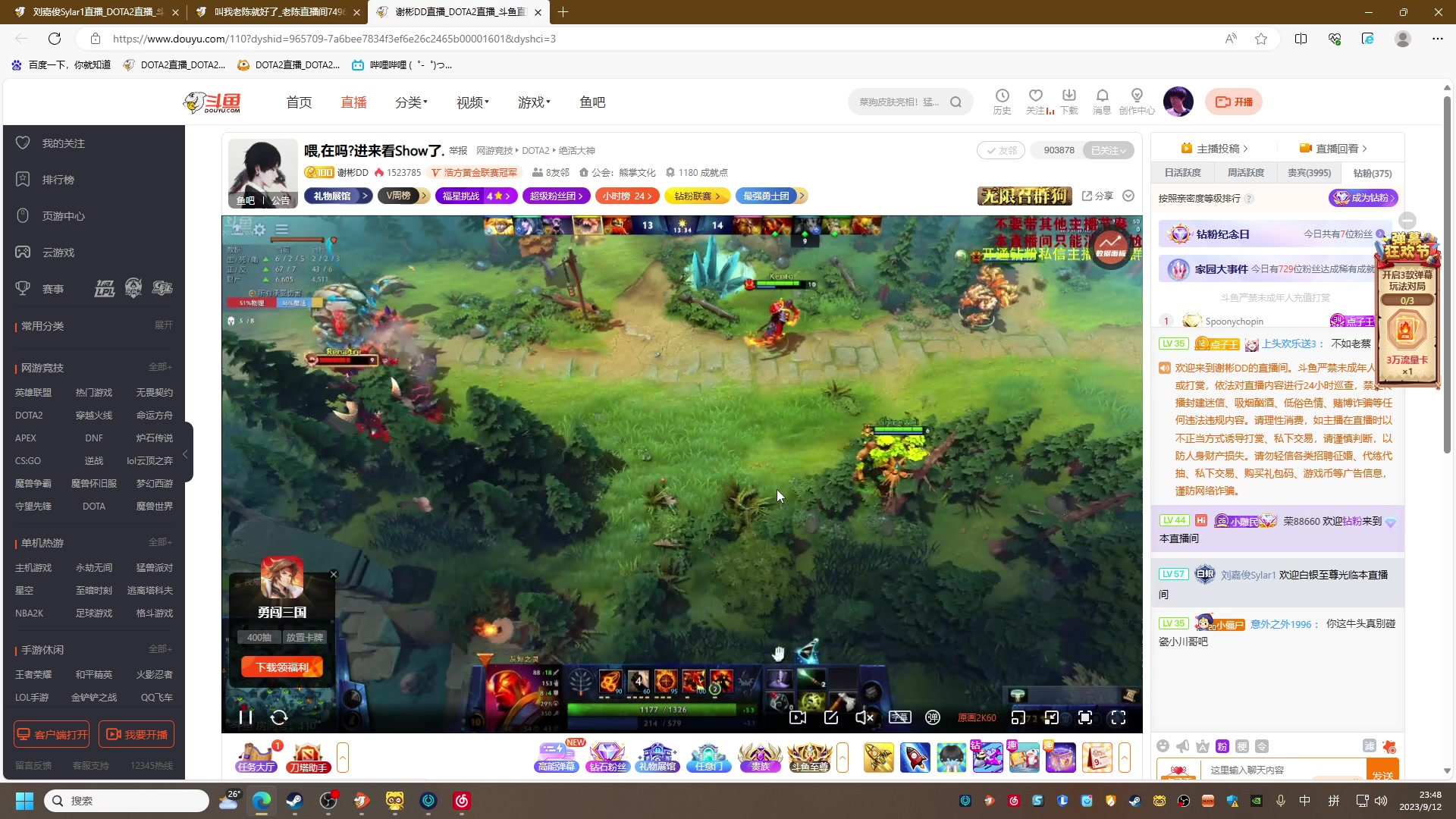Switch to the 贵宾(3995) tab
This screenshot has width=1456, height=819.
(1309, 173)
